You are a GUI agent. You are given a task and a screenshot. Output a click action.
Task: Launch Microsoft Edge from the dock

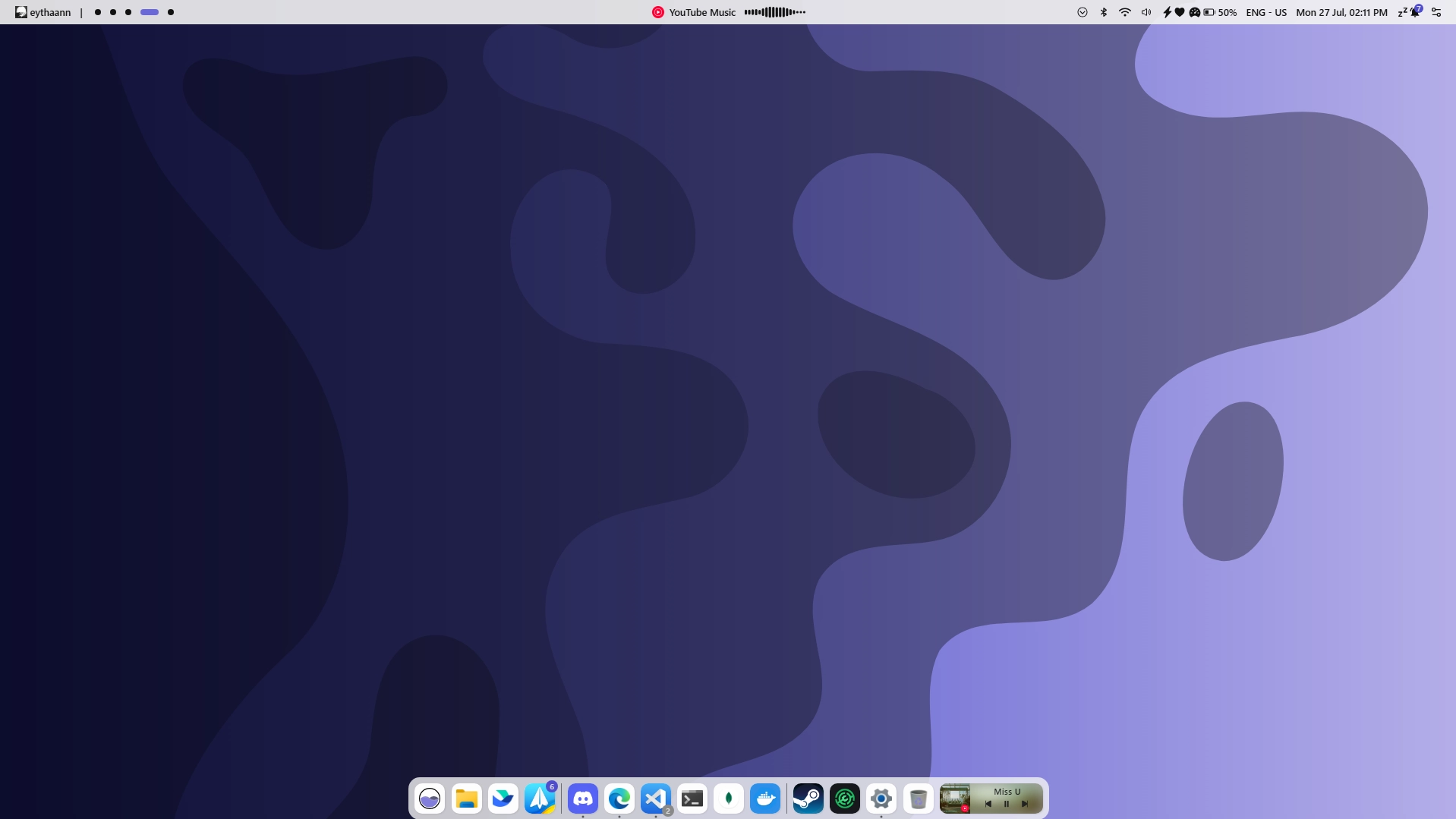click(x=619, y=799)
